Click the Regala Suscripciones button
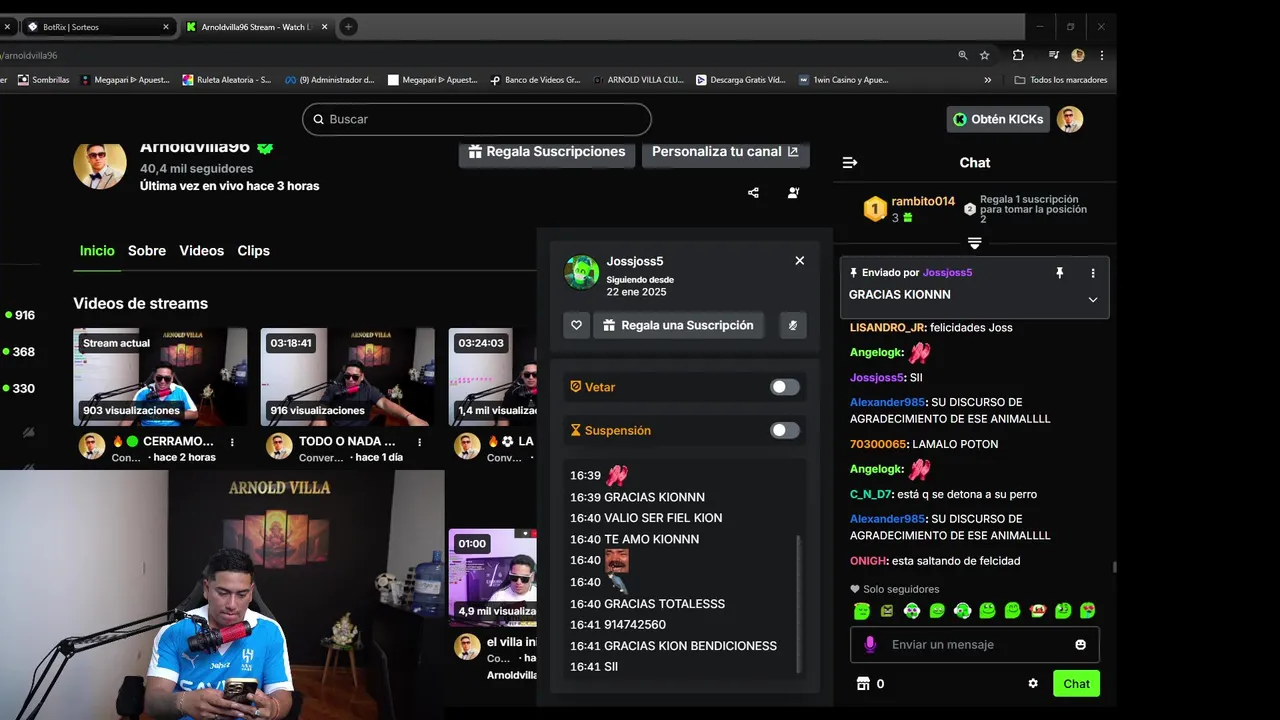The width and height of the screenshot is (1280, 720). [546, 152]
